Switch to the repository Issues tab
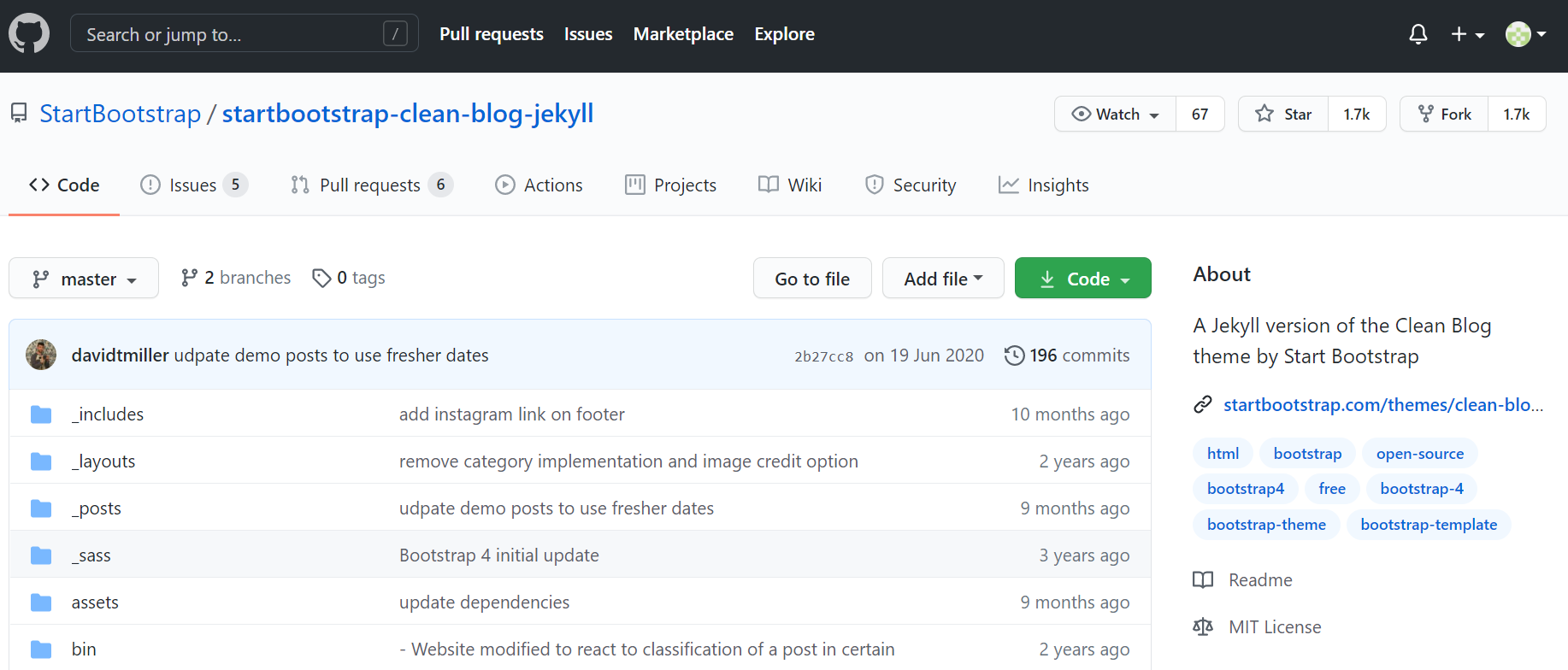The width and height of the screenshot is (1568, 670). tap(194, 185)
